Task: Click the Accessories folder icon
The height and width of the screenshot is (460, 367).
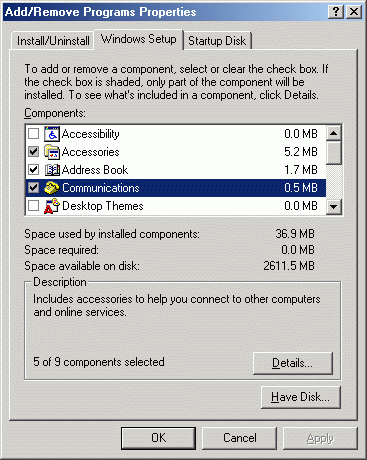Action: 52,152
